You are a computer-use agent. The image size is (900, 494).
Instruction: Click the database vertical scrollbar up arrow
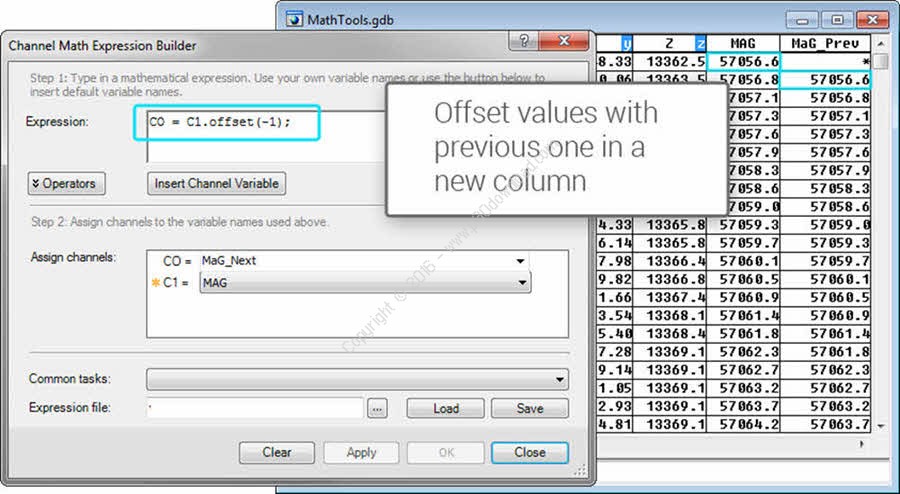point(881,44)
